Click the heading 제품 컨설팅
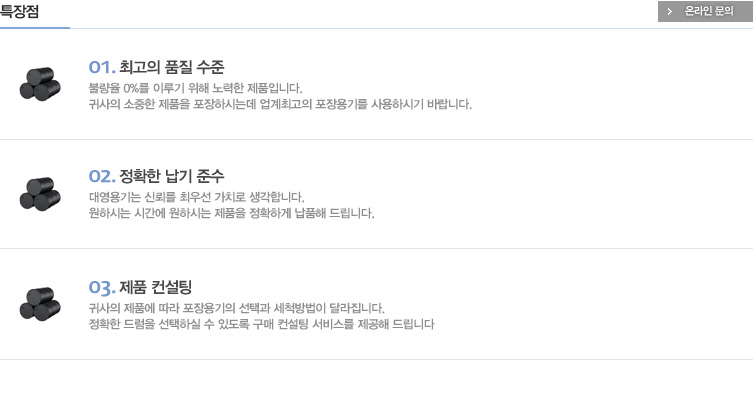 156,287
